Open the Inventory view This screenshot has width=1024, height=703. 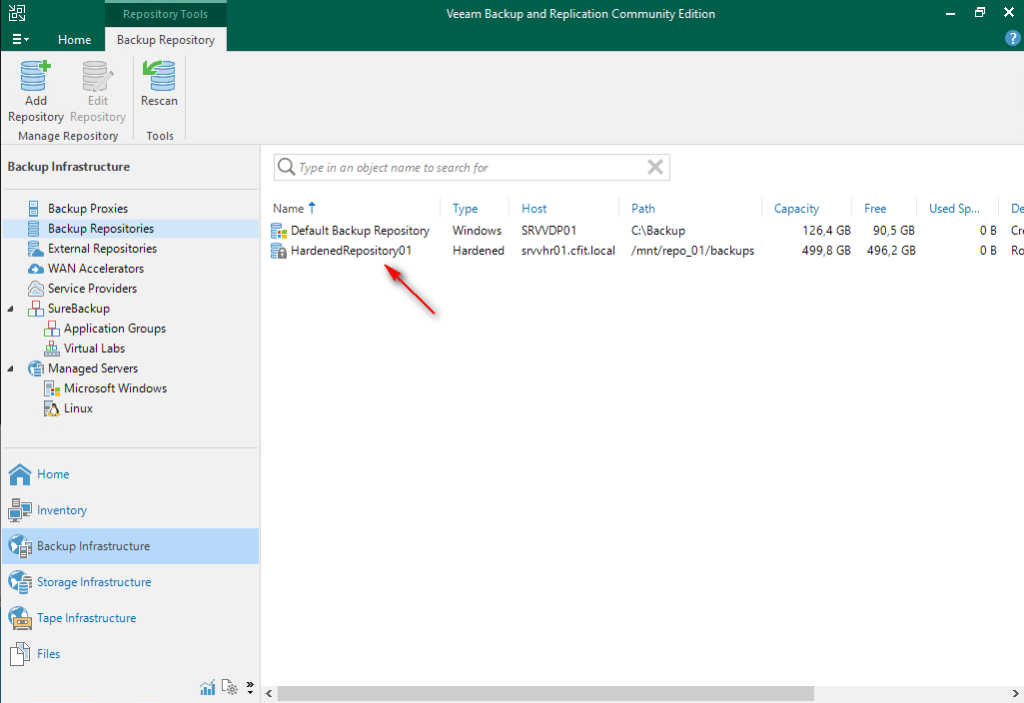click(x=61, y=510)
